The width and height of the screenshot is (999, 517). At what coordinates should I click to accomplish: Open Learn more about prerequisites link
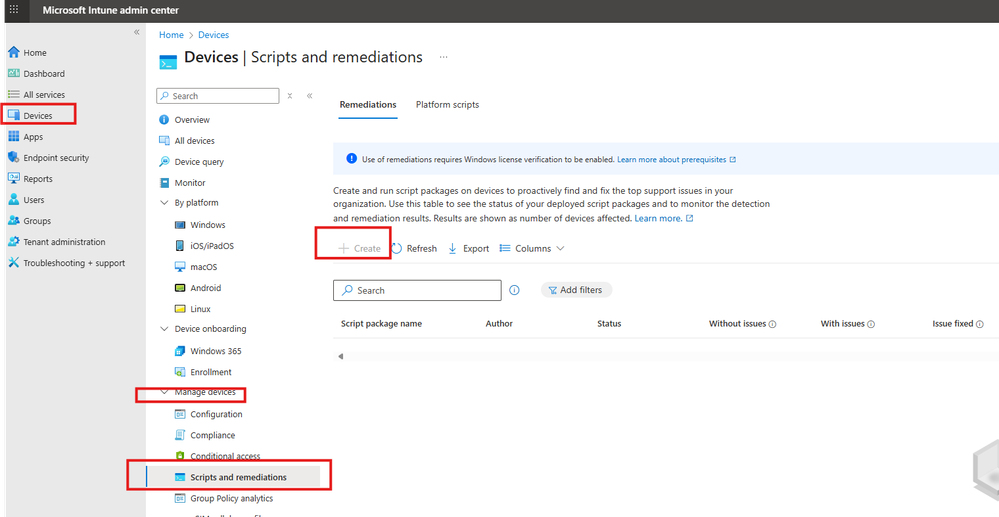coord(677,159)
